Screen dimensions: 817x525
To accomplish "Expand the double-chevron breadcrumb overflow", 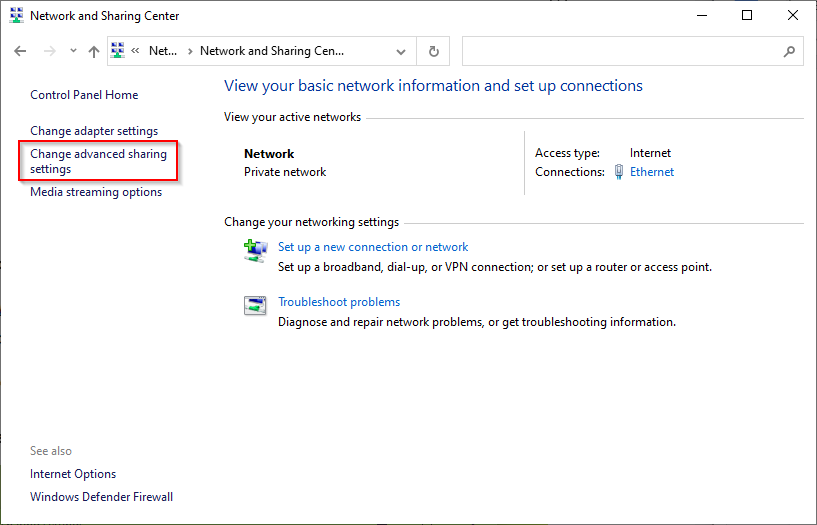I will (x=135, y=51).
